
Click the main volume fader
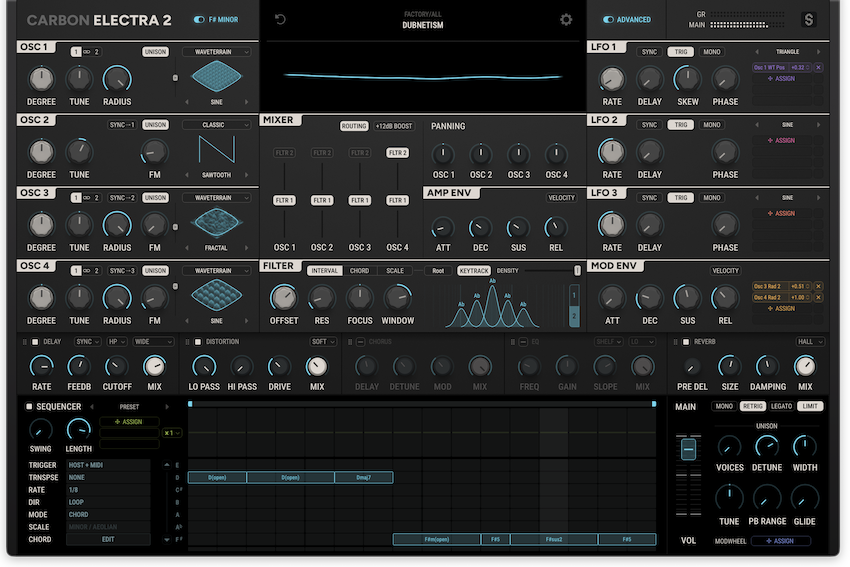[x=688, y=449]
